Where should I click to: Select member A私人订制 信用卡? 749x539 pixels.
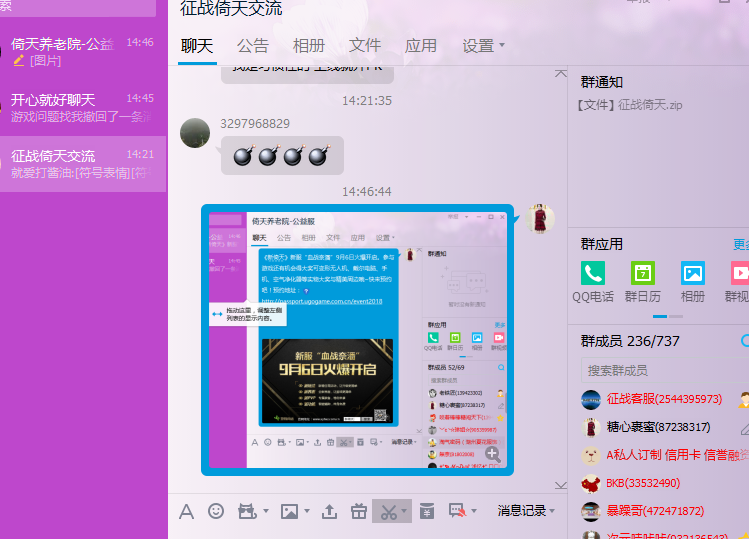coord(677,455)
